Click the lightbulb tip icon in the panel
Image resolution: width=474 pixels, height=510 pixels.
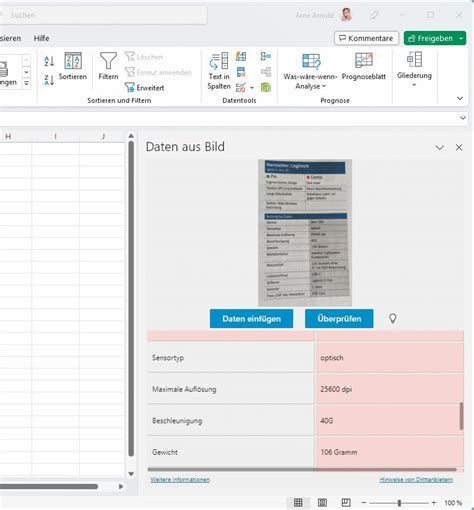coord(393,319)
